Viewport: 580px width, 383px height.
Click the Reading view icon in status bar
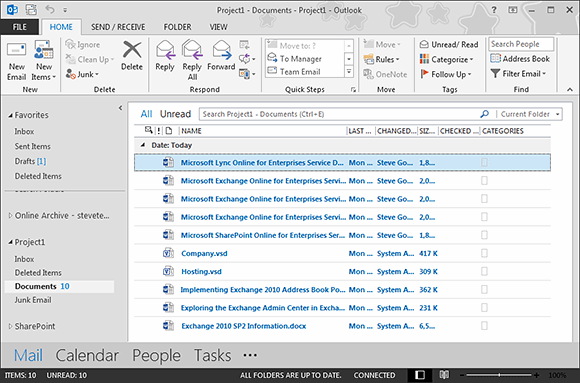pyautogui.click(x=444, y=375)
